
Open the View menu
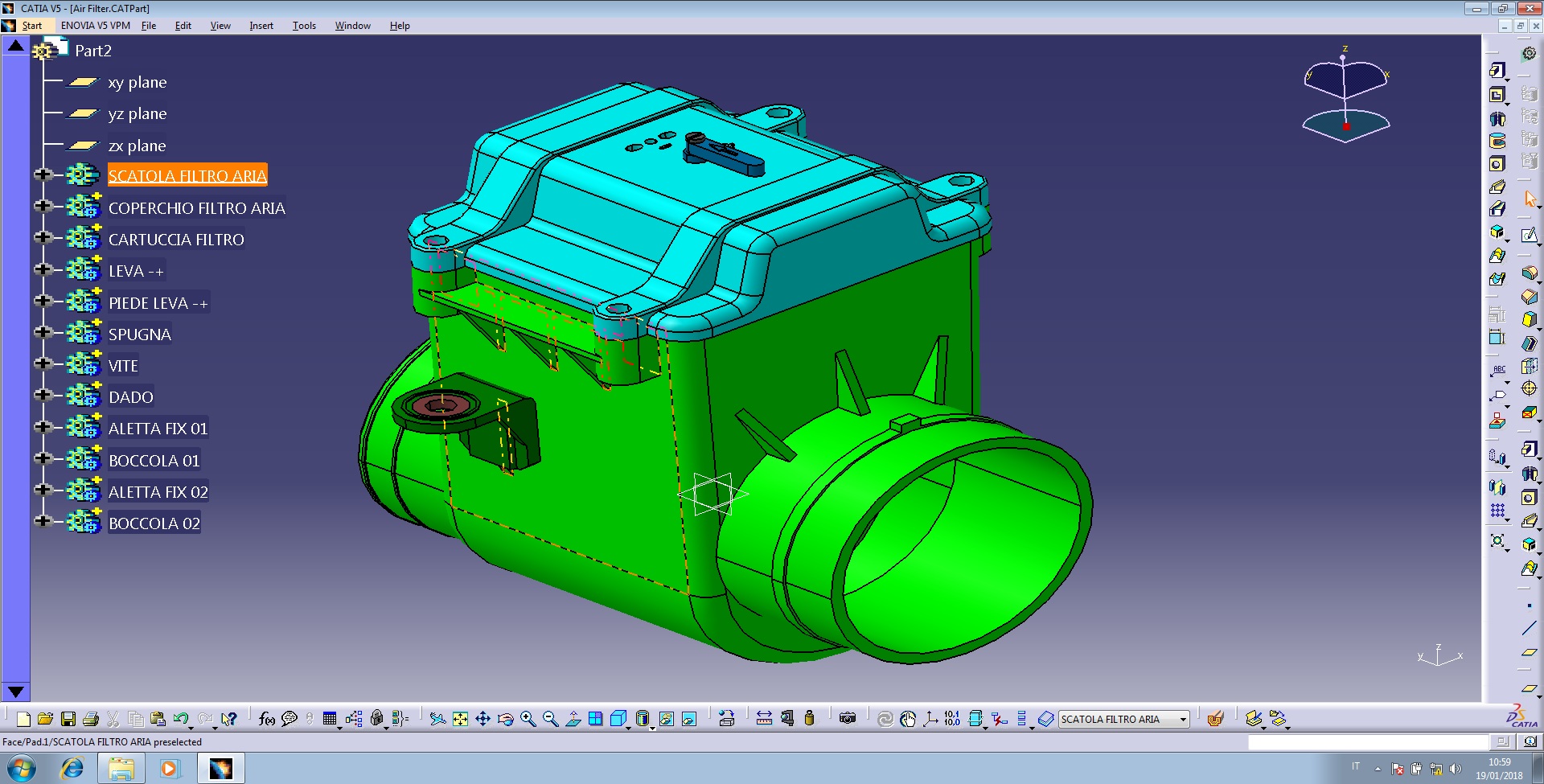click(220, 26)
